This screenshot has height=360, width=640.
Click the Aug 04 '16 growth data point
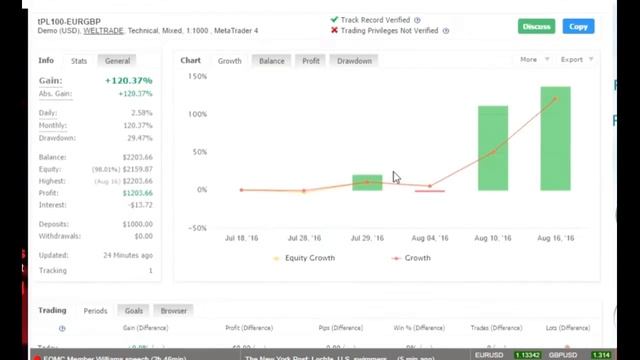(x=430, y=186)
